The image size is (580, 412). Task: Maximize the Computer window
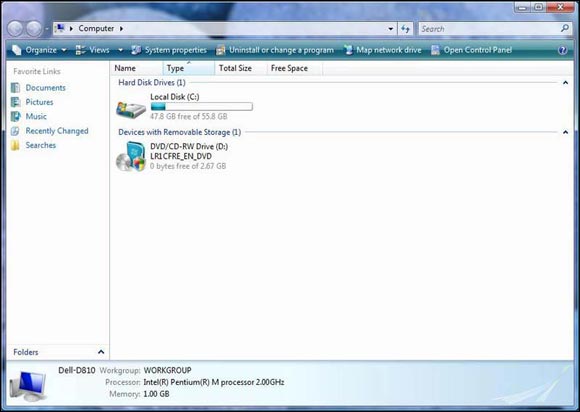pos(539,7)
